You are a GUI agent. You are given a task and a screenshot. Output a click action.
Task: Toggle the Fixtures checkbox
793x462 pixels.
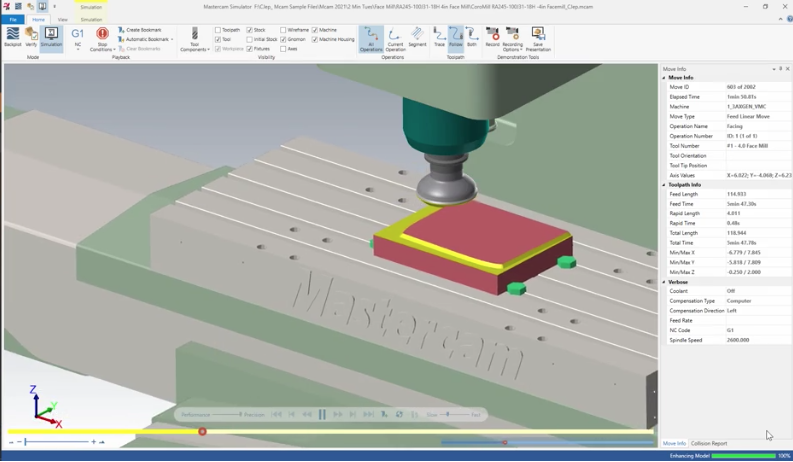249,49
